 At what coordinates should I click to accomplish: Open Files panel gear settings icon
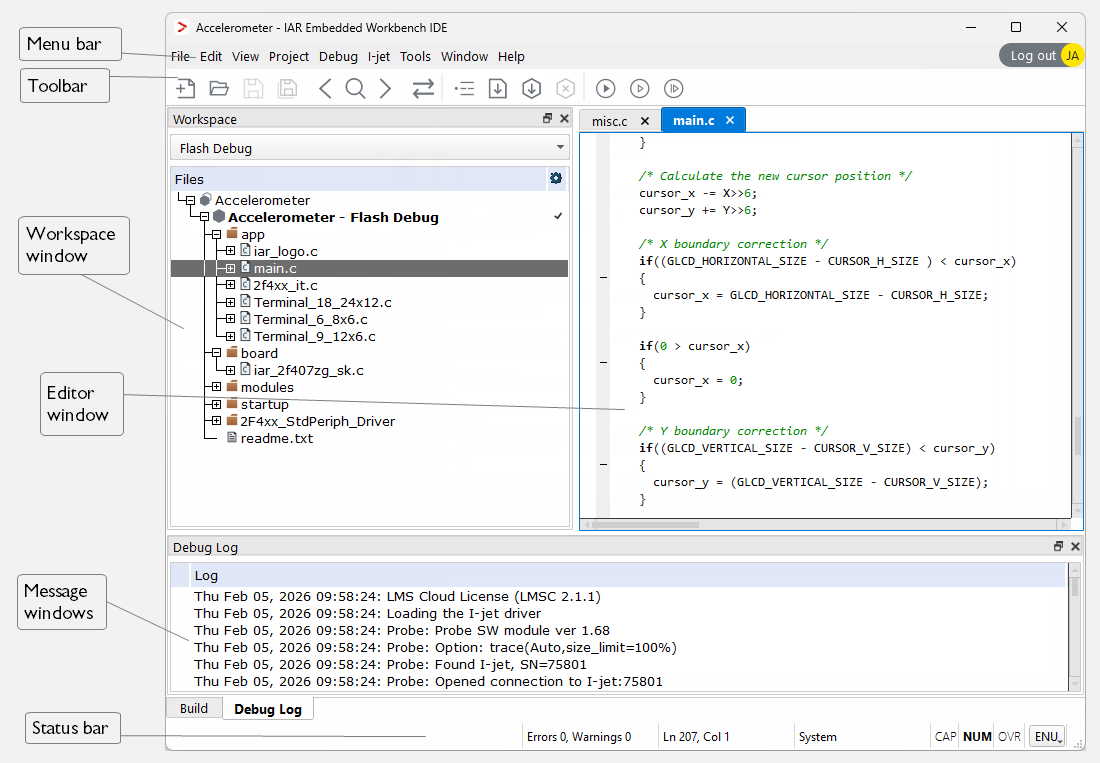click(556, 178)
